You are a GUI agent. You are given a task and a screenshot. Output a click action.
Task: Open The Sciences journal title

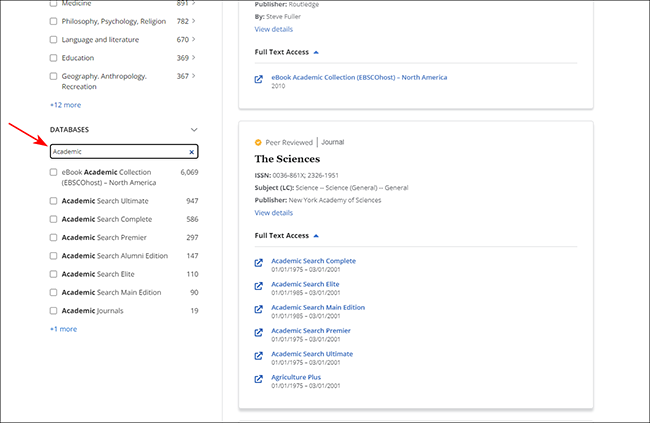coord(287,159)
